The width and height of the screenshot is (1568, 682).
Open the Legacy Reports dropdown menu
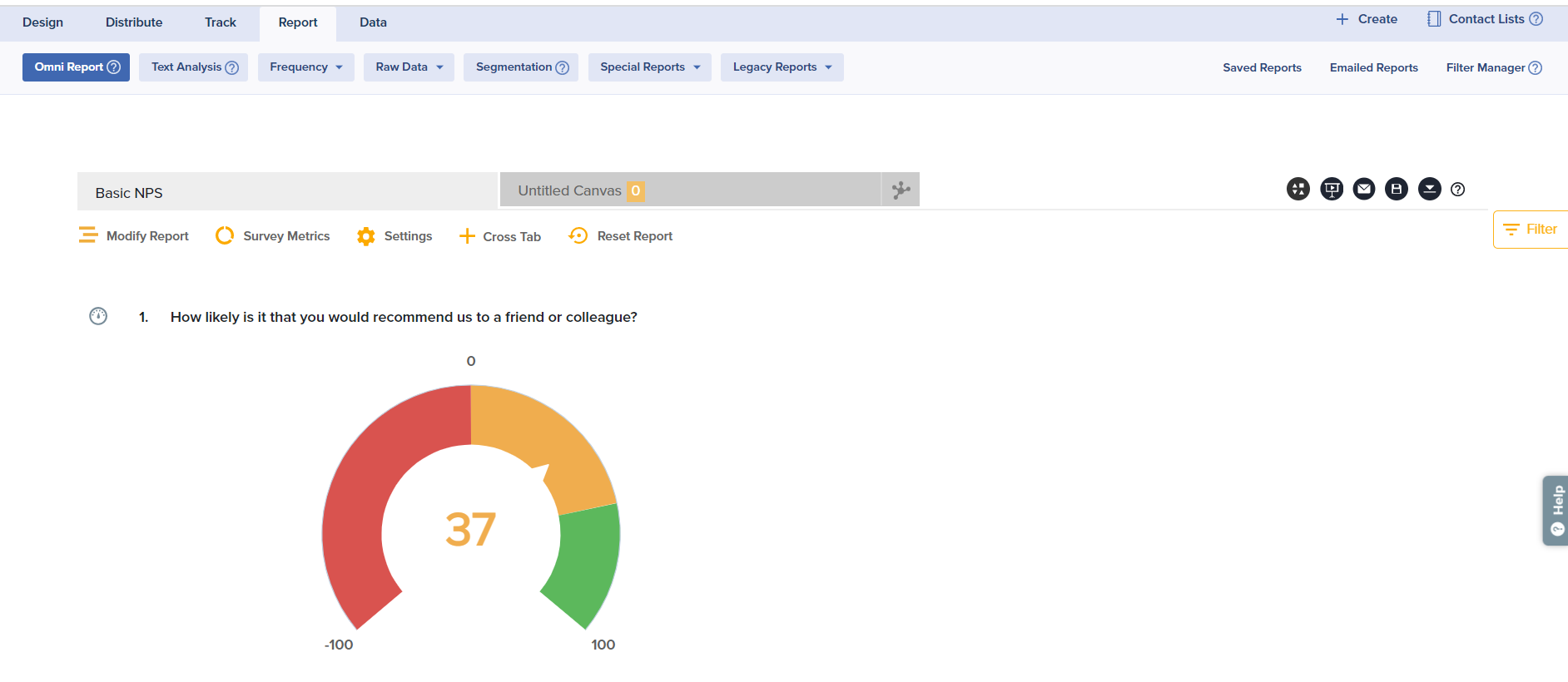[782, 67]
